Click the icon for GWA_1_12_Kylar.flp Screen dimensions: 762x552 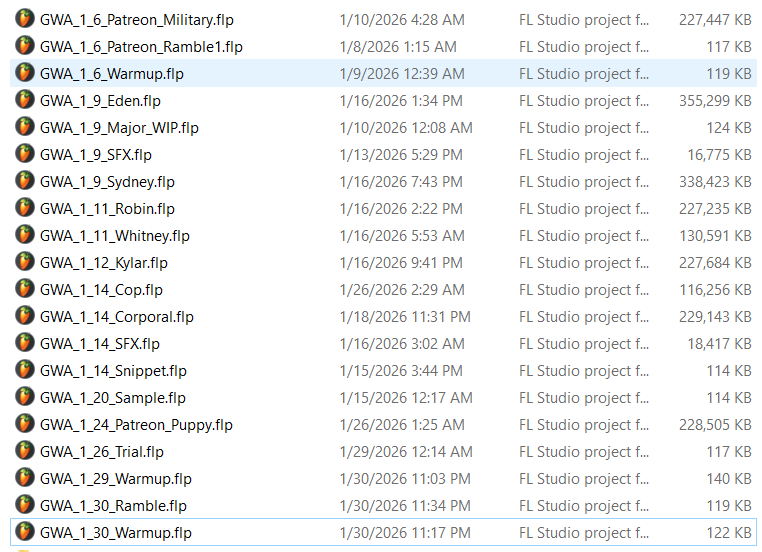tap(25, 262)
